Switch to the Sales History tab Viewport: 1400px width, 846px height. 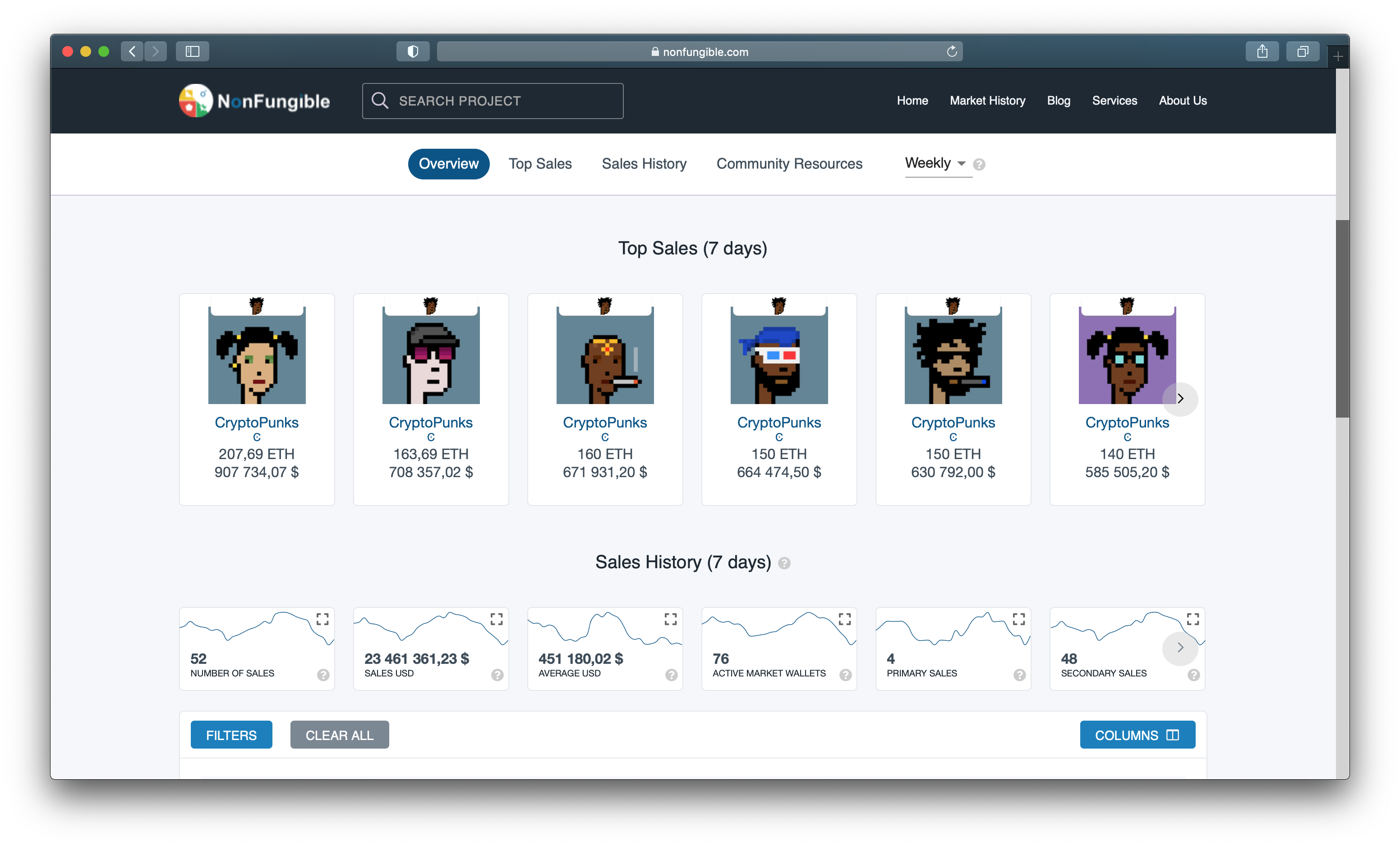pyautogui.click(x=644, y=164)
